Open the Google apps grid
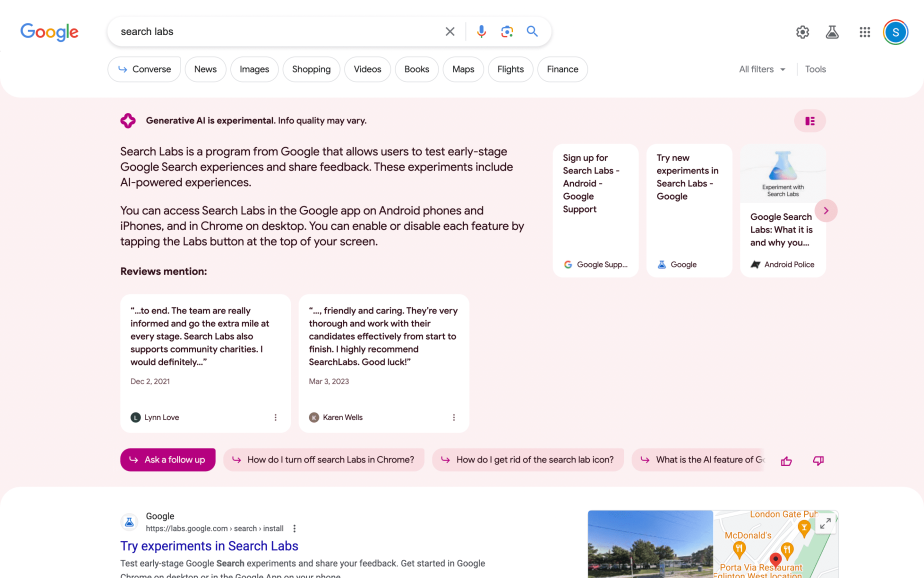The height and width of the screenshot is (578, 924). pos(864,31)
